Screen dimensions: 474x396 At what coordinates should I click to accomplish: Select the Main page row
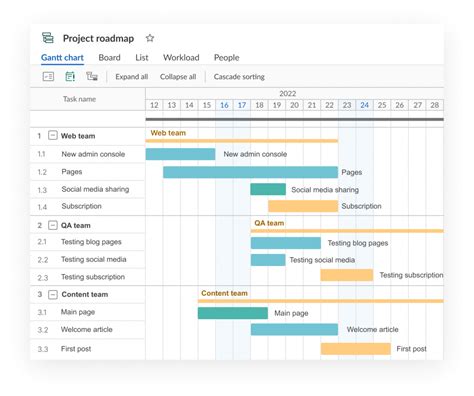click(87, 312)
